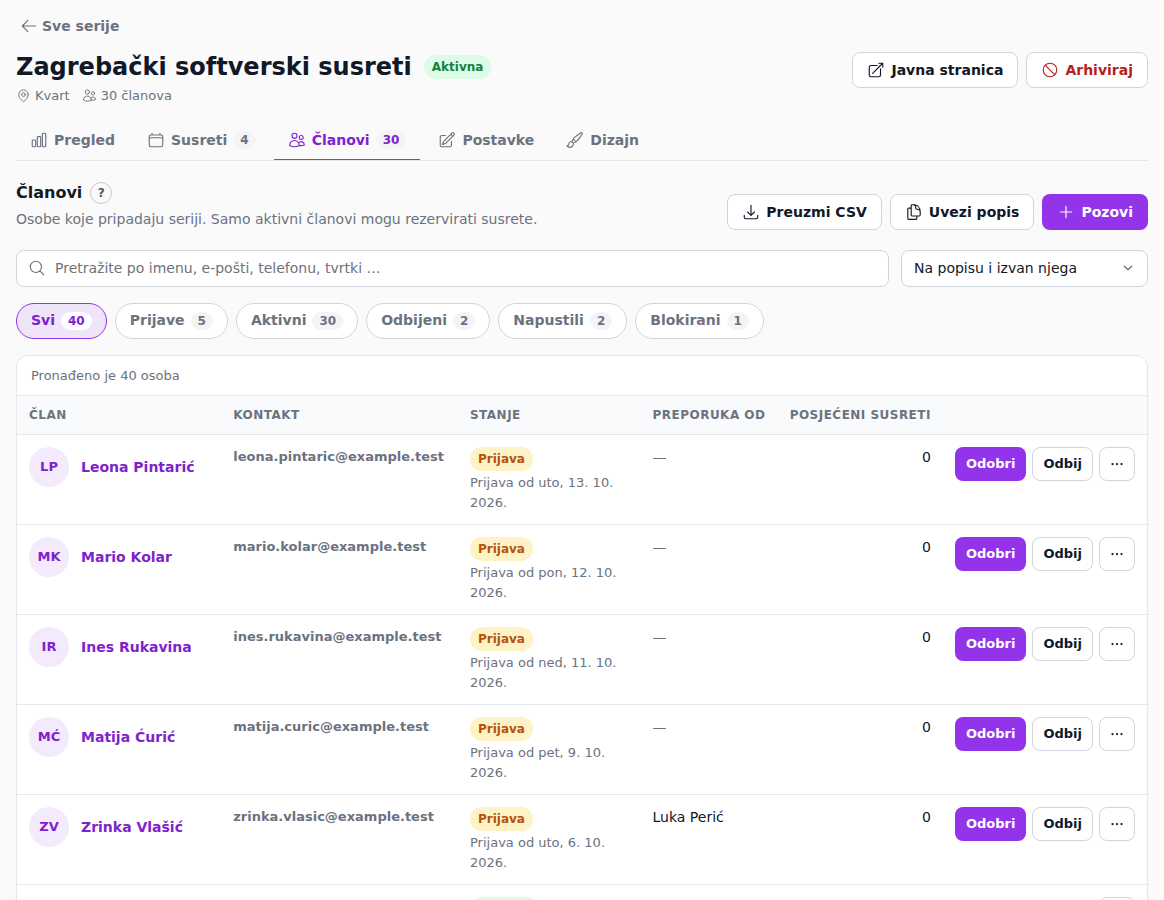This screenshot has width=1164, height=900.
Task: Filter by Prijave status chip
Action: (x=171, y=321)
